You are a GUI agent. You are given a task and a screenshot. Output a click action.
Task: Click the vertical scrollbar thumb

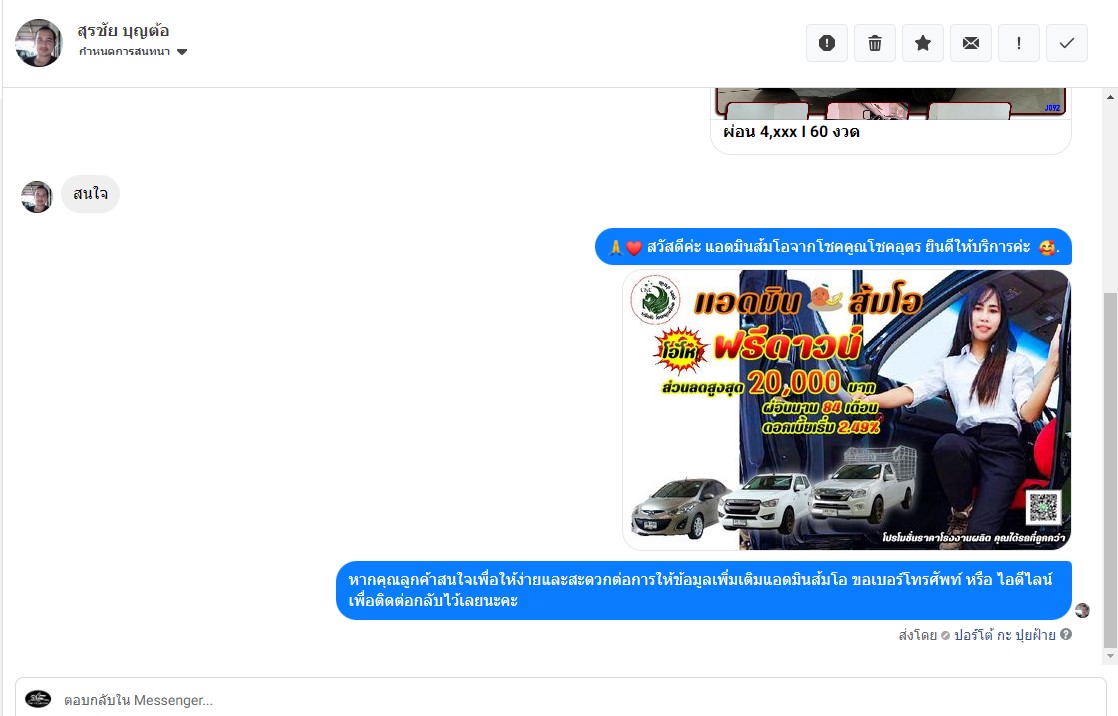(x=1110, y=469)
